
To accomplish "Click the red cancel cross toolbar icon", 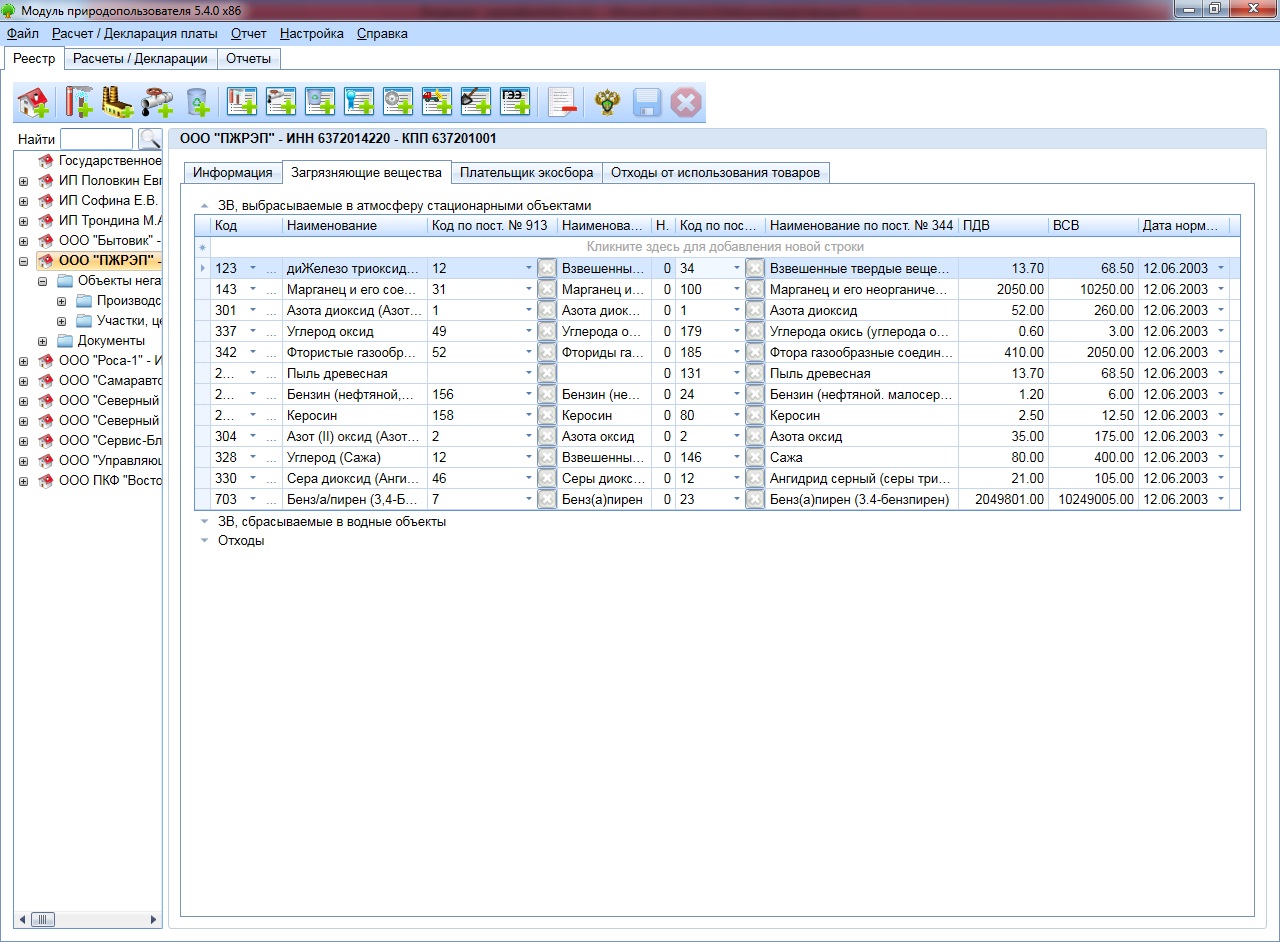I will [686, 102].
